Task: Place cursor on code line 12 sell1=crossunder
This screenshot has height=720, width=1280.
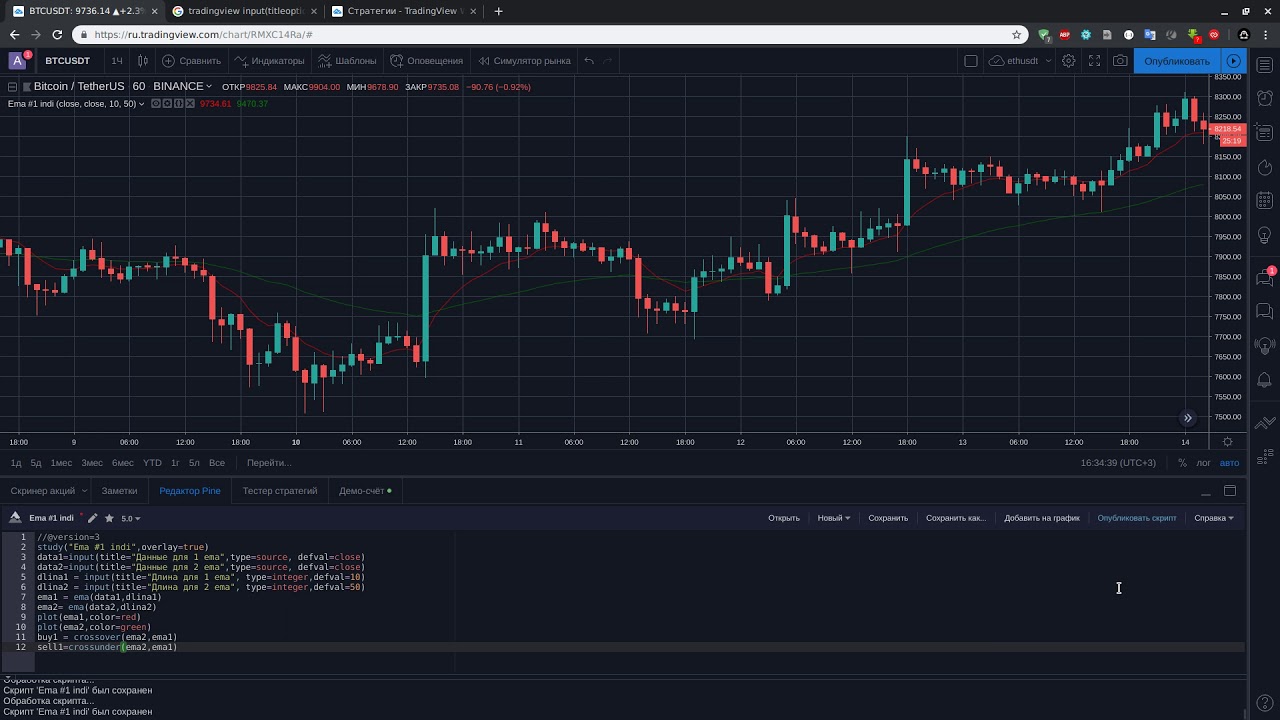Action: tap(107, 647)
